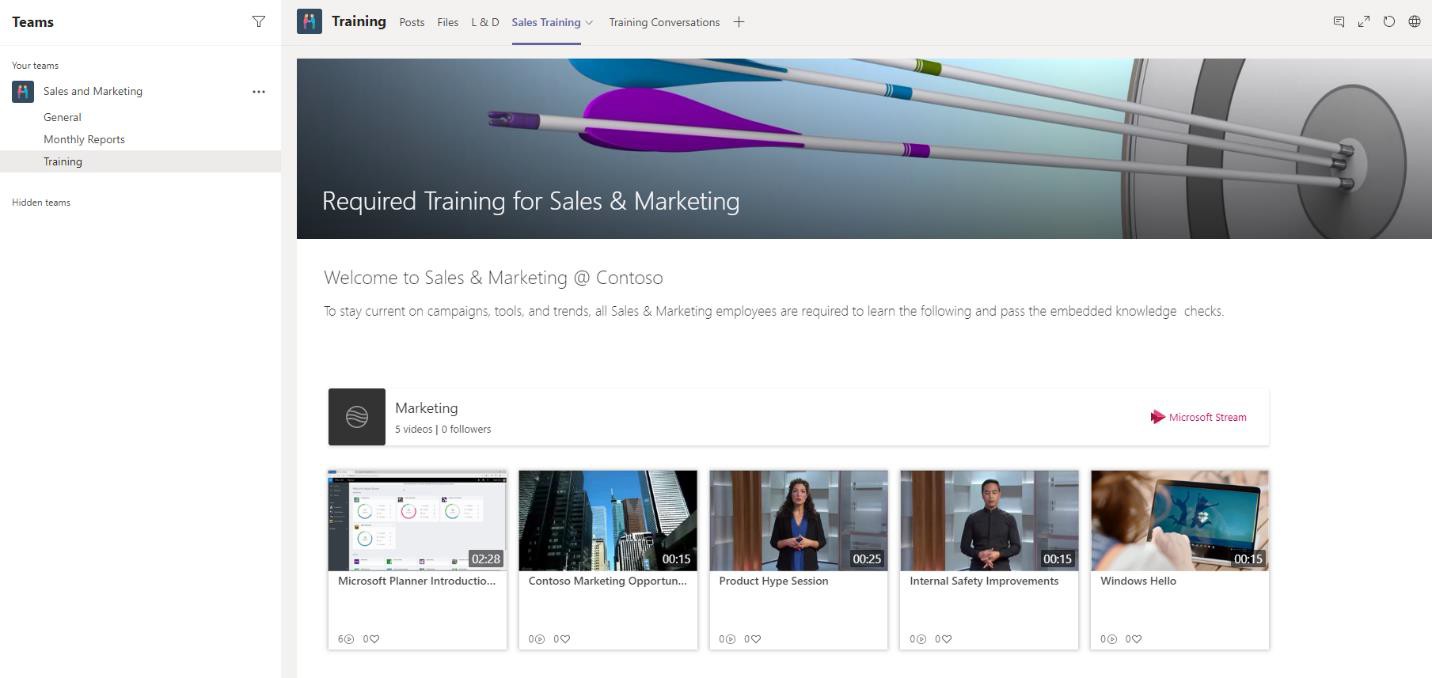Click views icon under Microsoft Planner Introduction
The image size is (1432, 678).
(348, 639)
